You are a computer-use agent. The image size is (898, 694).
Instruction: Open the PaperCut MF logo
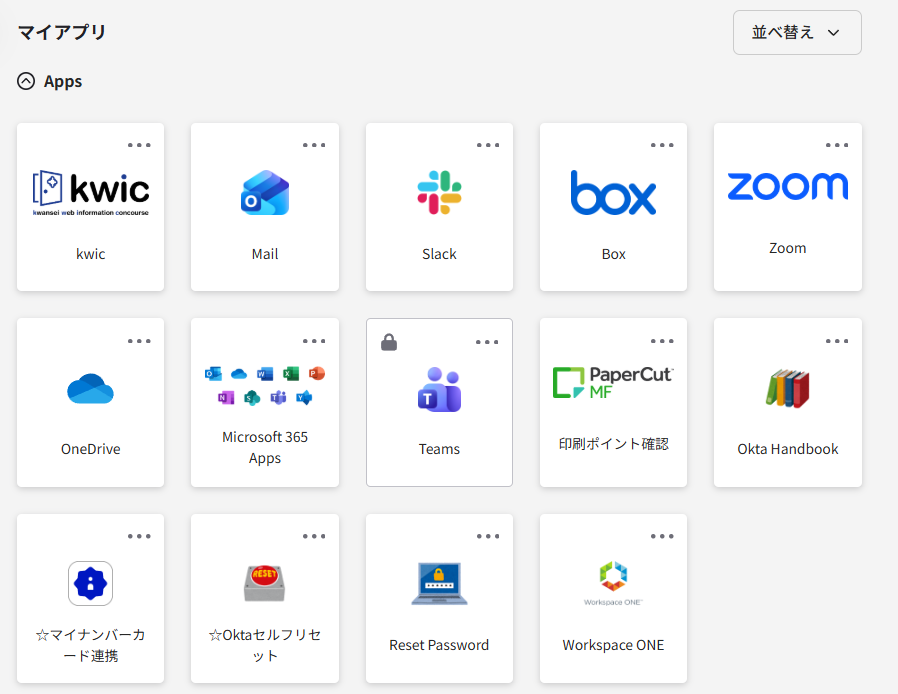pos(613,383)
